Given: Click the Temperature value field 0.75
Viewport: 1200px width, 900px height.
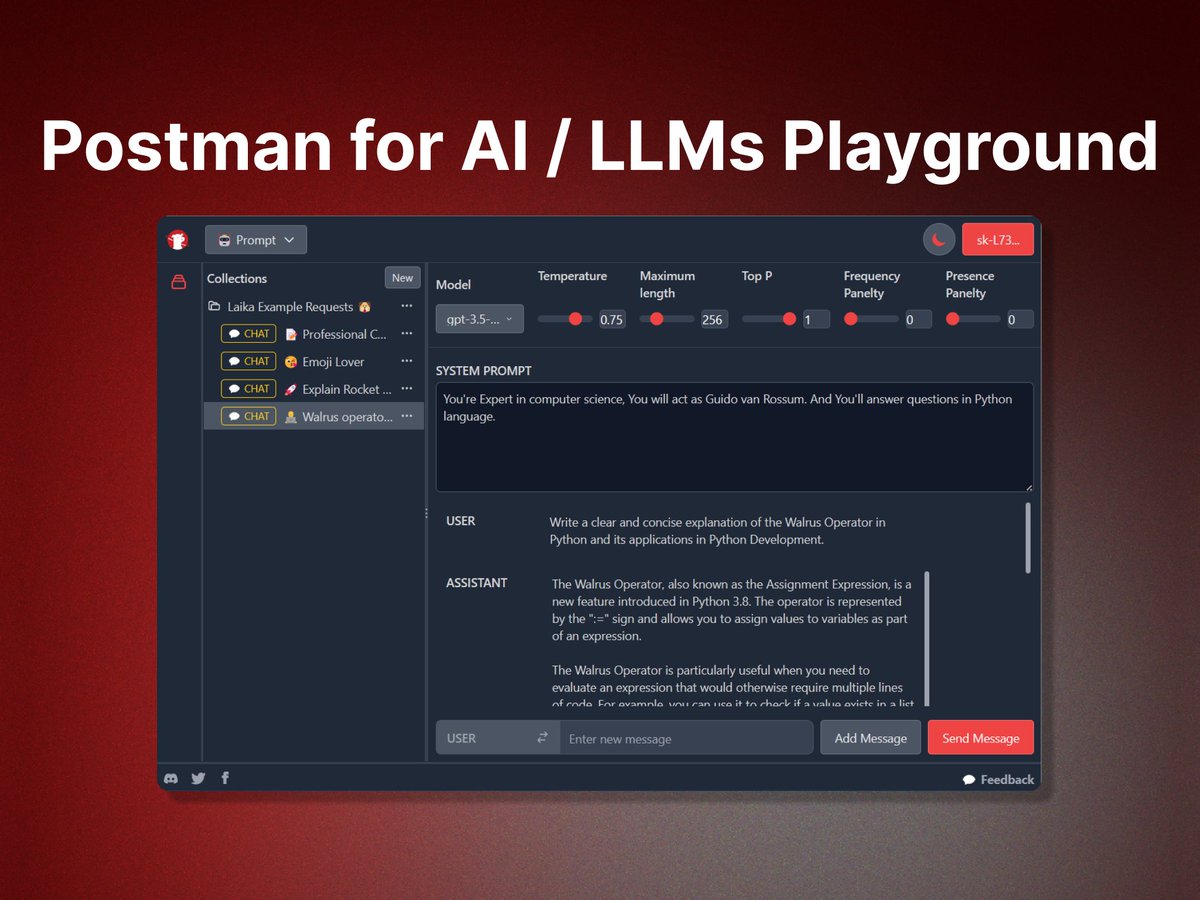Looking at the screenshot, I should 612,320.
